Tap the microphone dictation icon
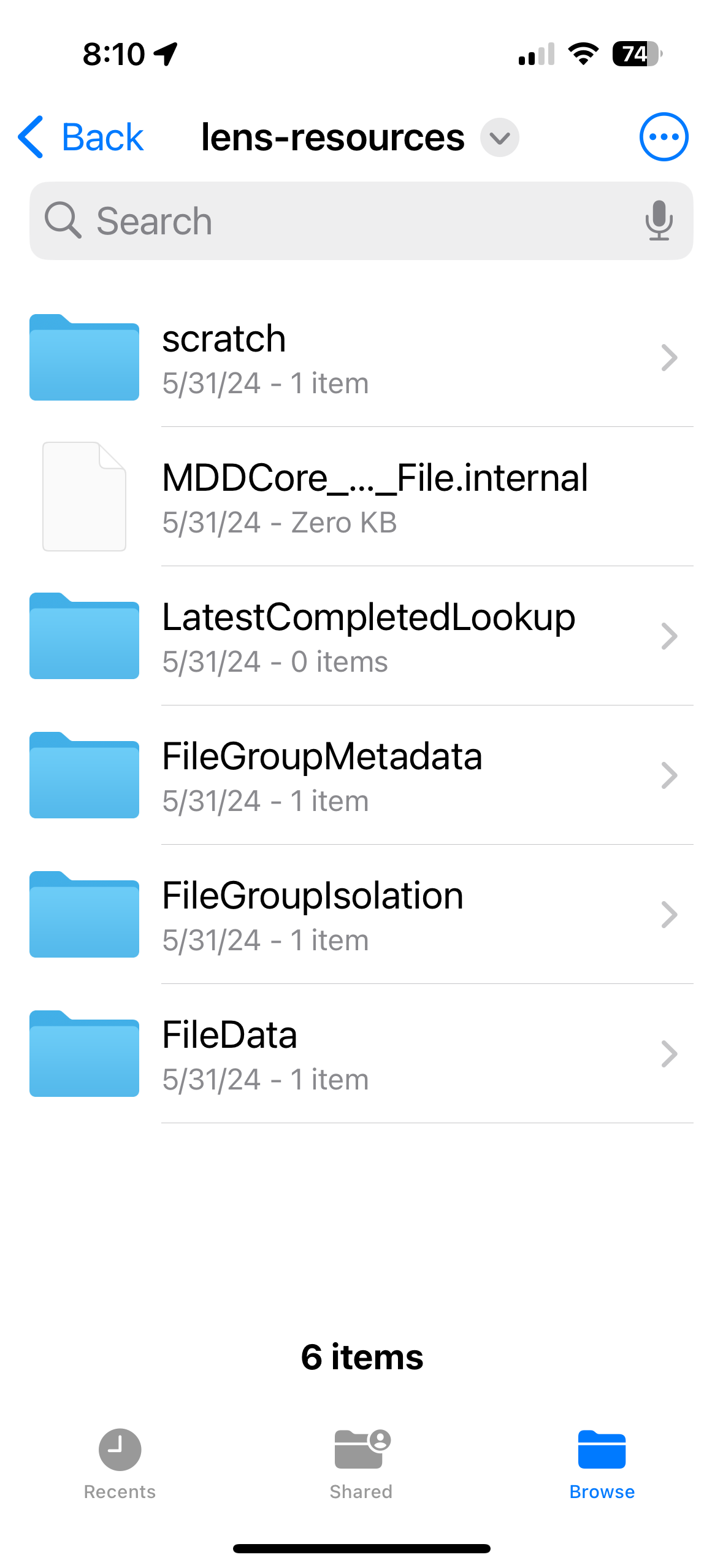Image resolution: width=723 pixels, height=1568 pixels. [x=658, y=220]
